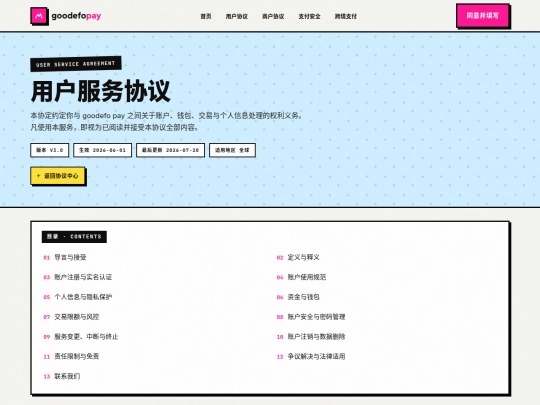The height and width of the screenshot is (405, 540).
Task: Jump to section 13 联系我们
Action: (62, 376)
